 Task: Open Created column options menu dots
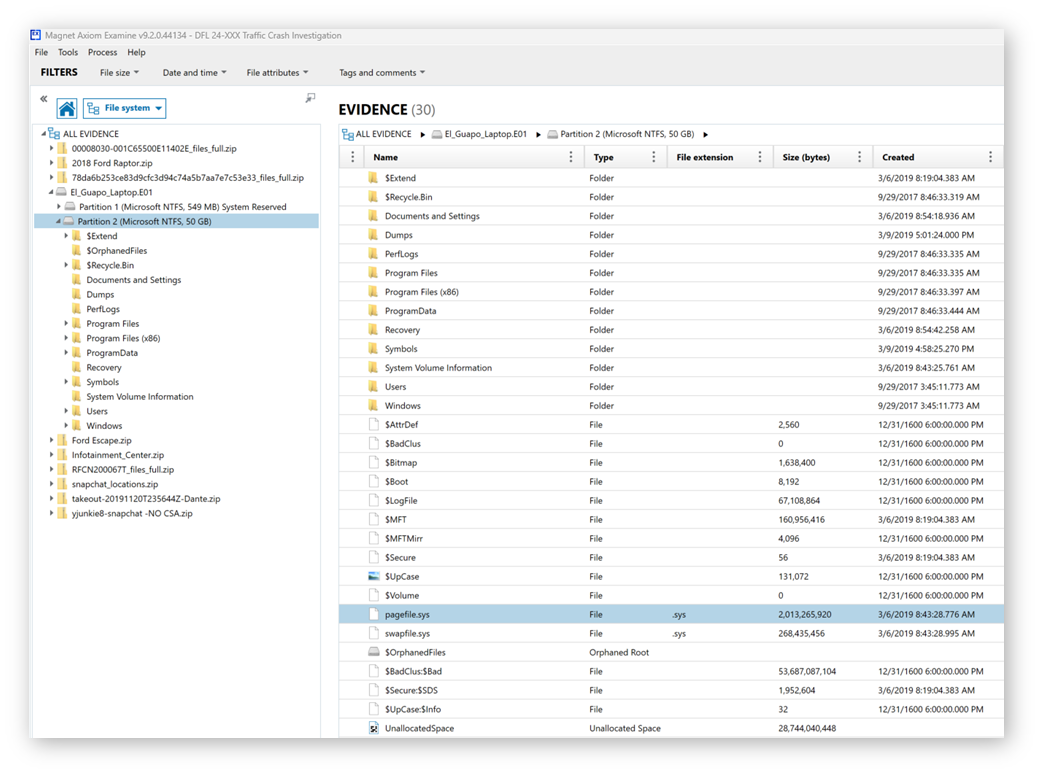990,157
